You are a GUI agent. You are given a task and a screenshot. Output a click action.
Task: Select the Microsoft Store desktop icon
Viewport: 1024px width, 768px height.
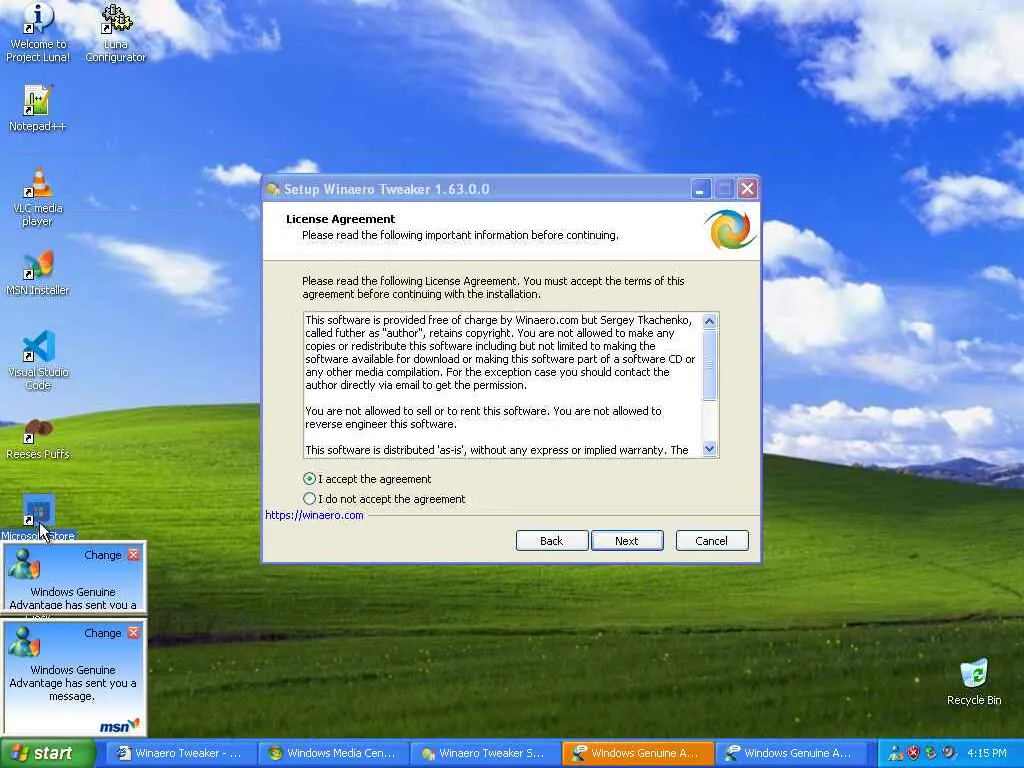coord(38,519)
